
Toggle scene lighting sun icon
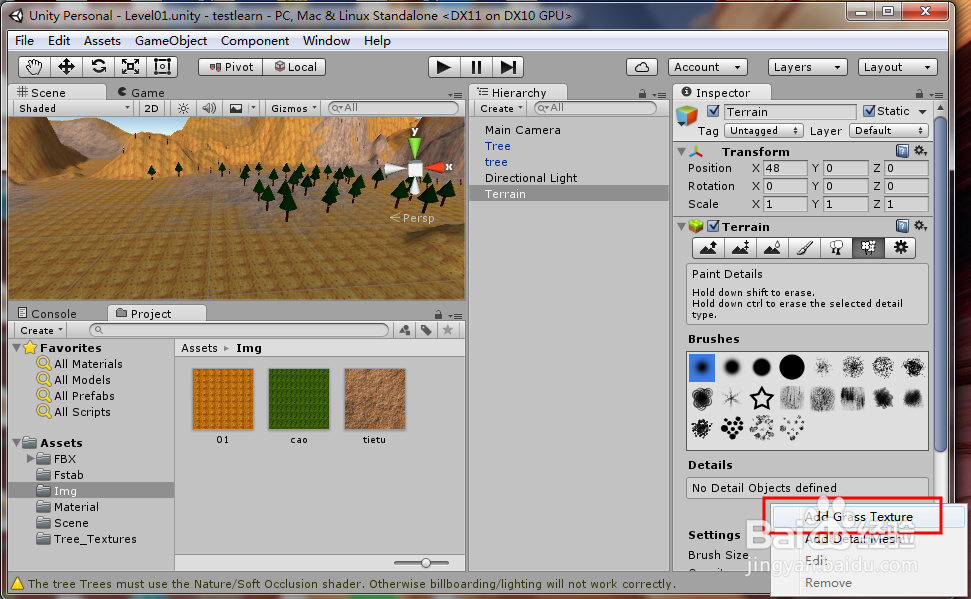point(183,108)
